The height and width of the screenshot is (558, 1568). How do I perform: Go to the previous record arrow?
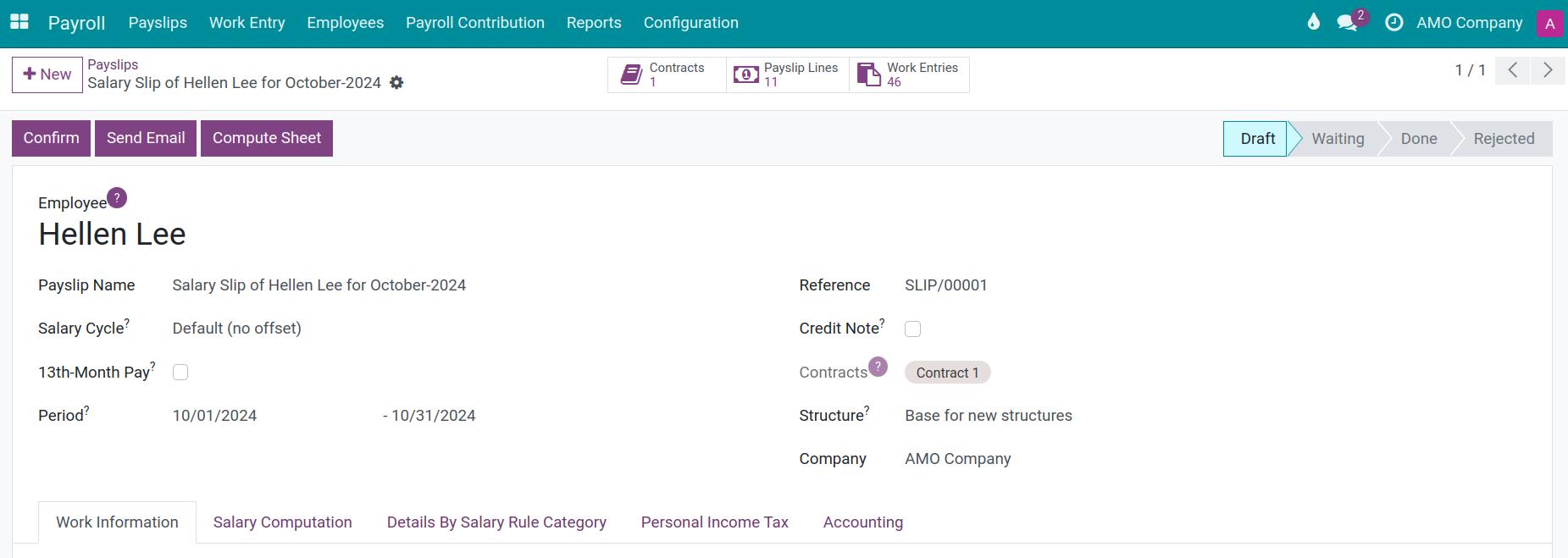(x=1513, y=70)
